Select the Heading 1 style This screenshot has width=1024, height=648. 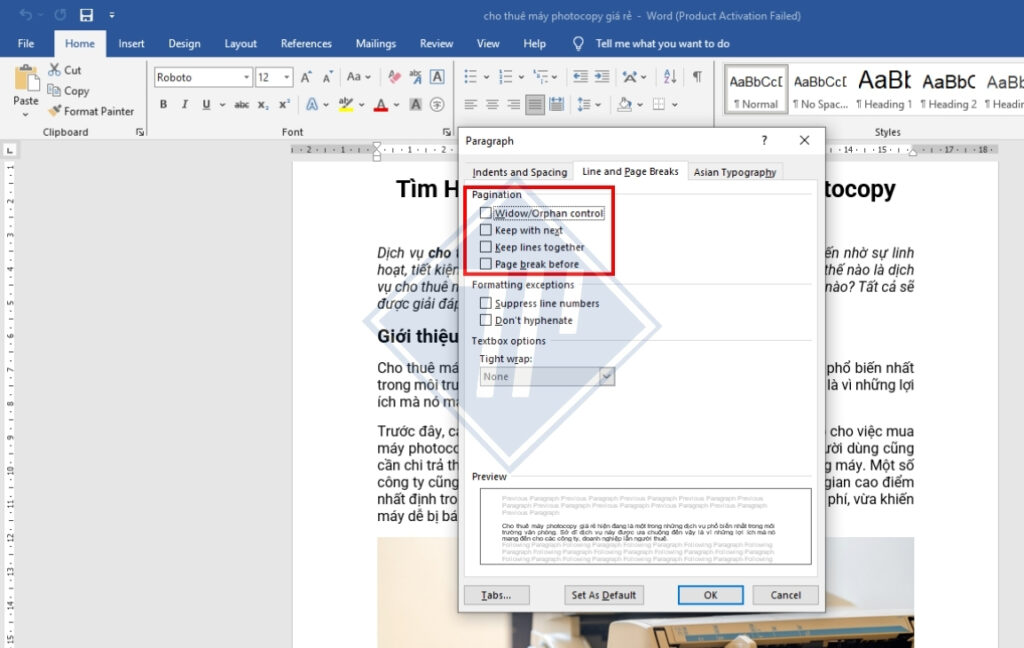884,89
